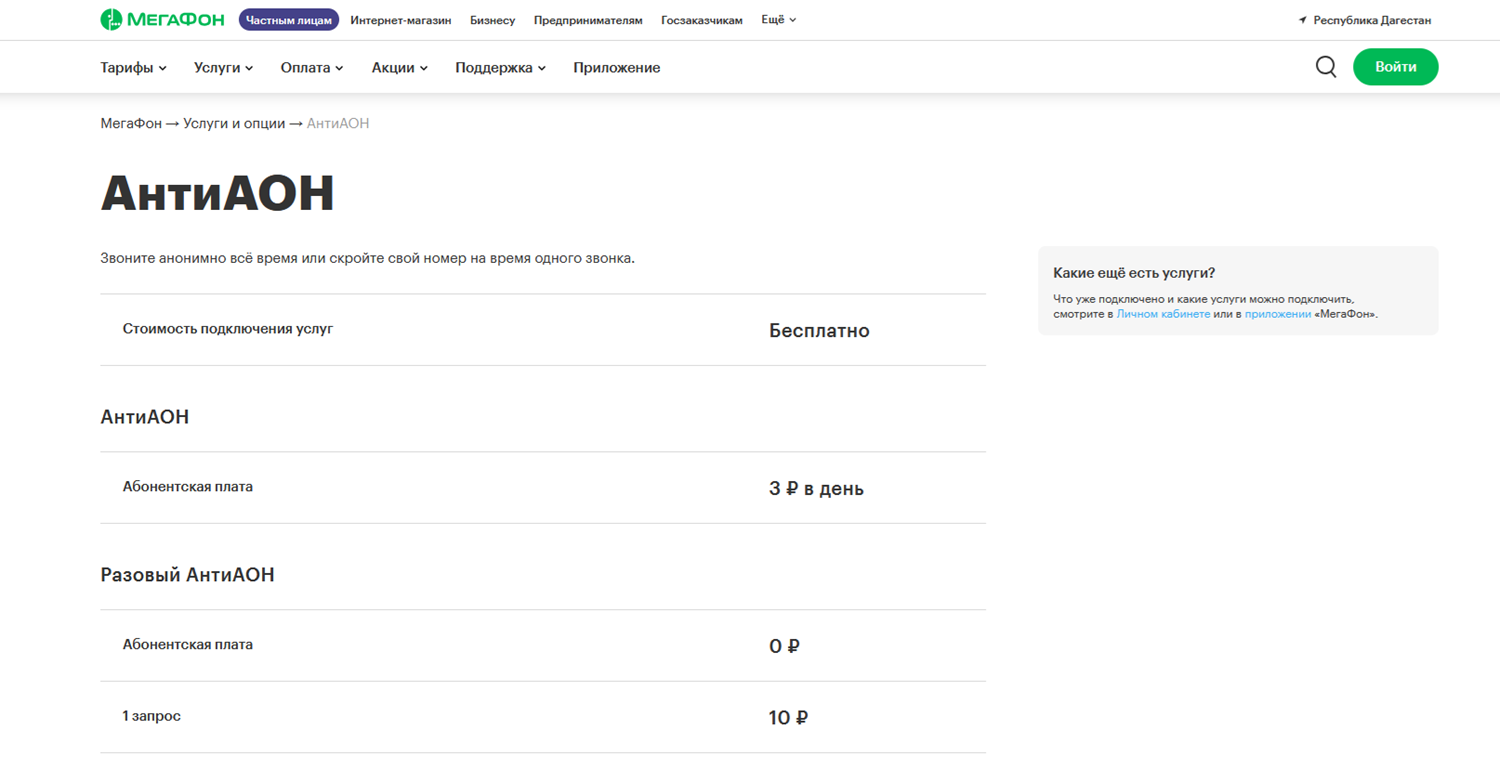
Task: Go to Бизнесу section
Action: [x=493, y=20]
